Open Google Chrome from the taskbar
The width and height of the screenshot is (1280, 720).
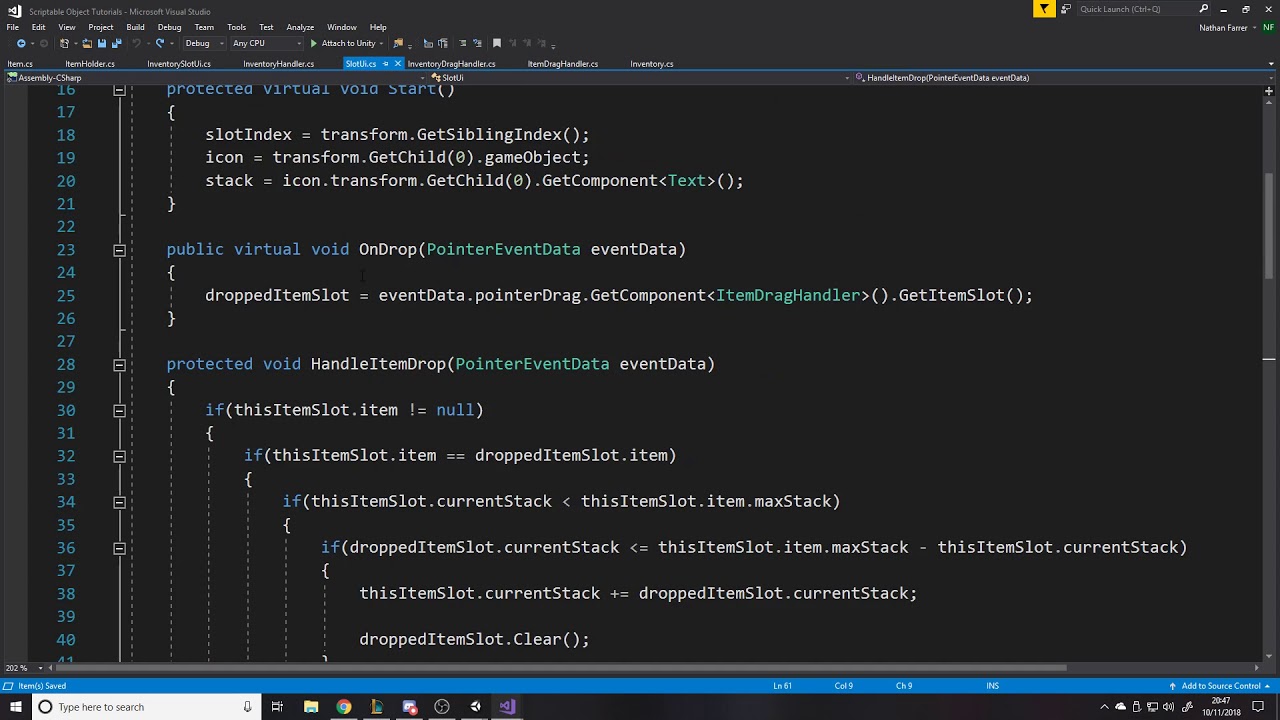tap(344, 707)
